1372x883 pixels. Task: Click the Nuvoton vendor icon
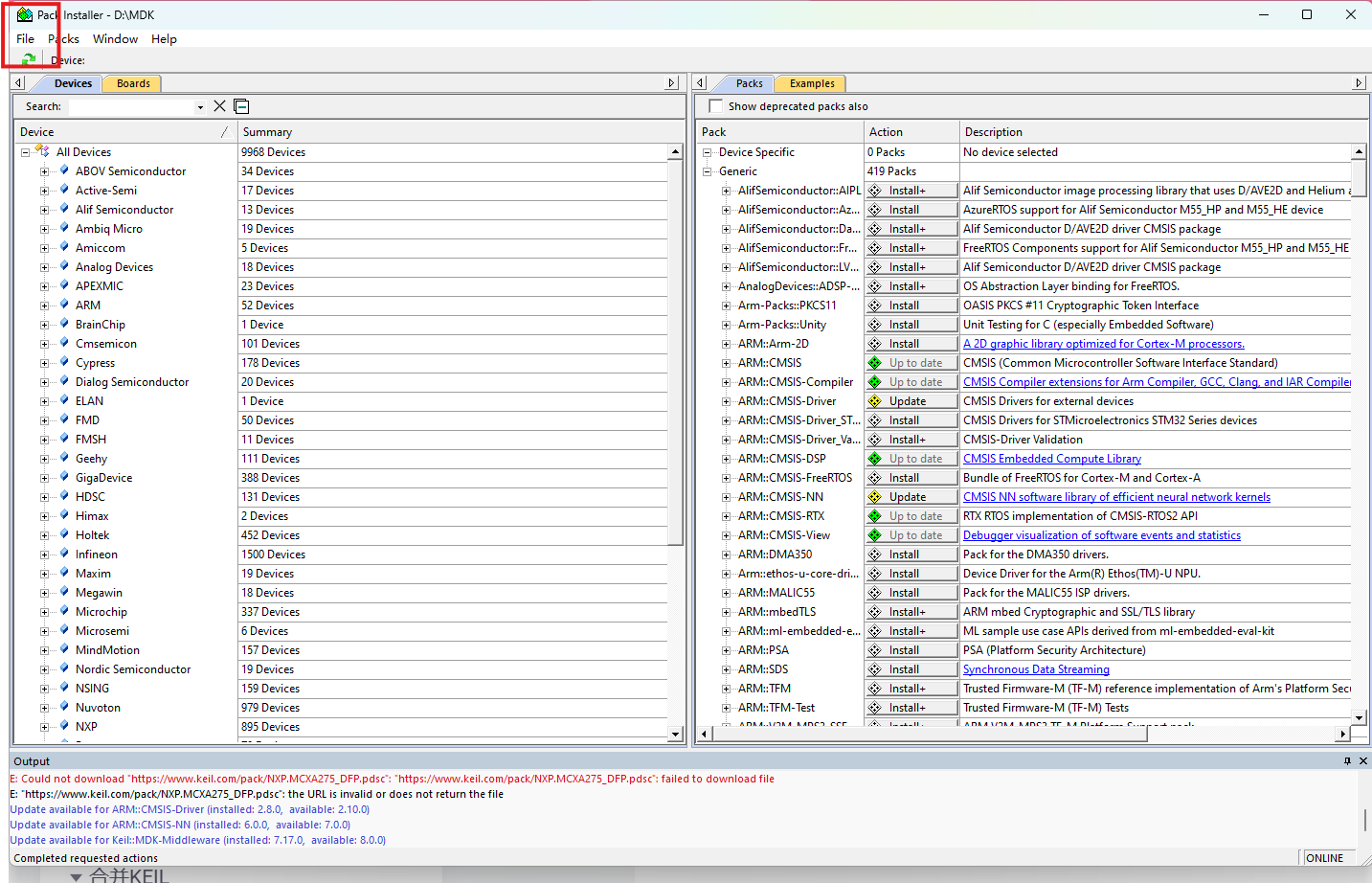(x=64, y=707)
